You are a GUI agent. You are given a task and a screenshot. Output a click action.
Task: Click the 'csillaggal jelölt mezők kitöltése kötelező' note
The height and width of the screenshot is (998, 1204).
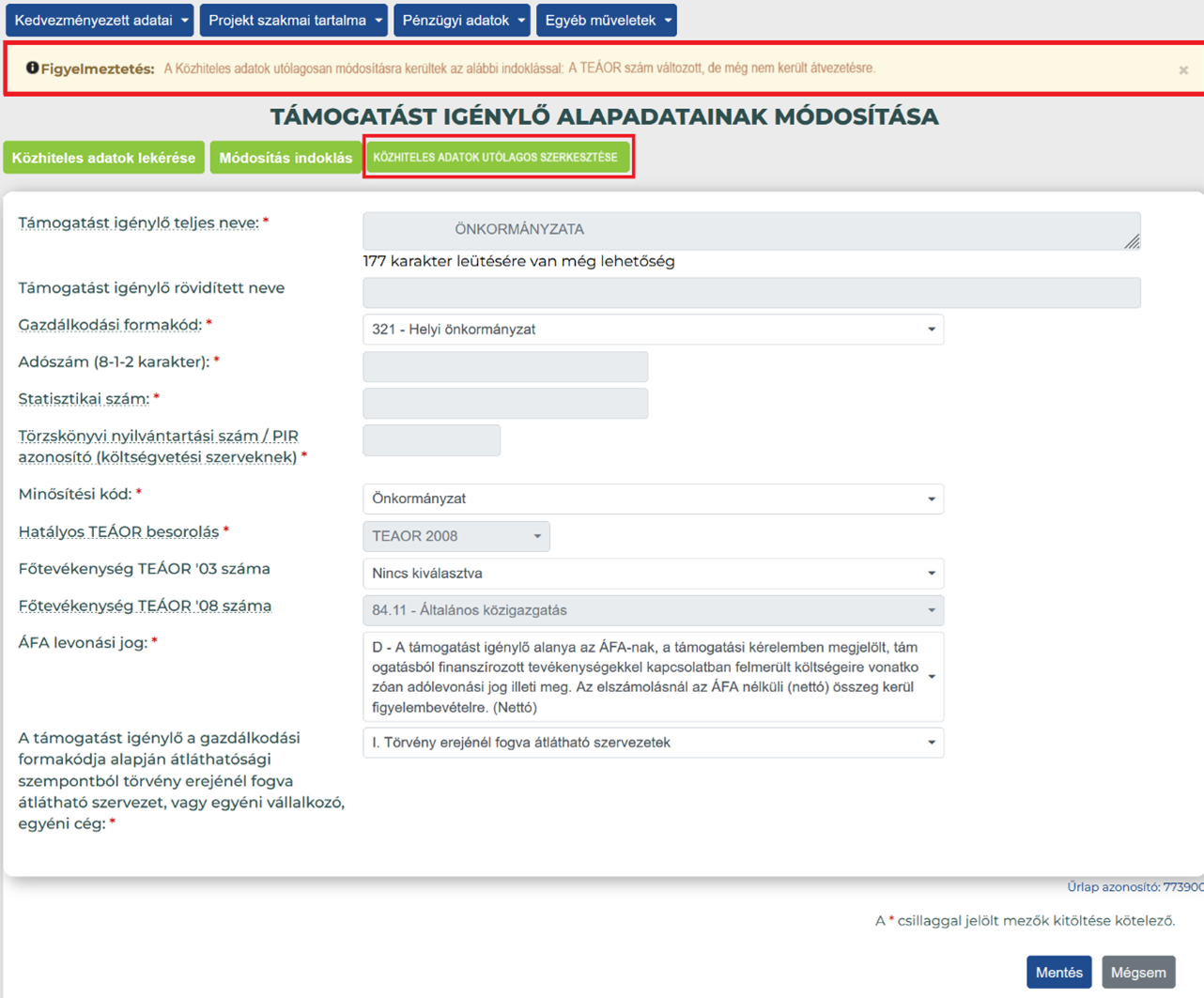tap(1026, 921)
